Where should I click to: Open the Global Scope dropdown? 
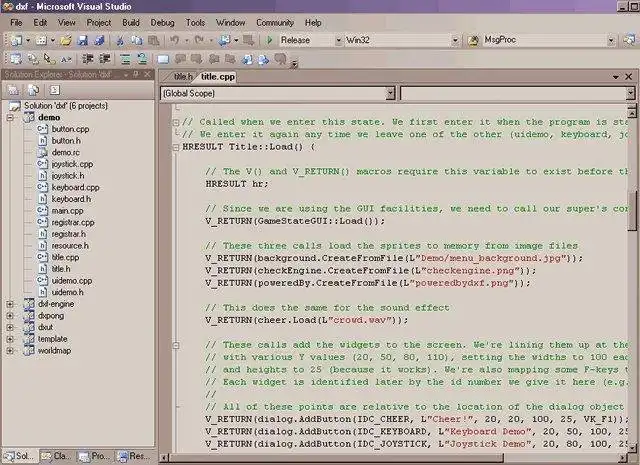click(x=391, y=93)
